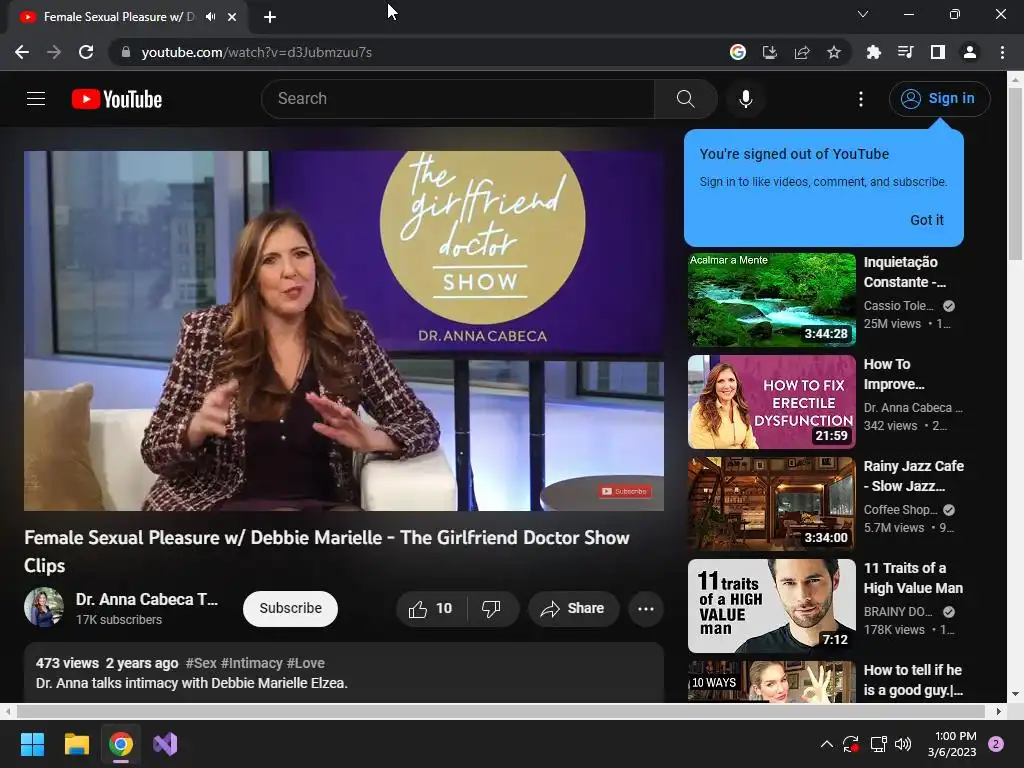1024x768 pixels.
Task: Bookmark this page with the star icon
Action: [834, 52]
